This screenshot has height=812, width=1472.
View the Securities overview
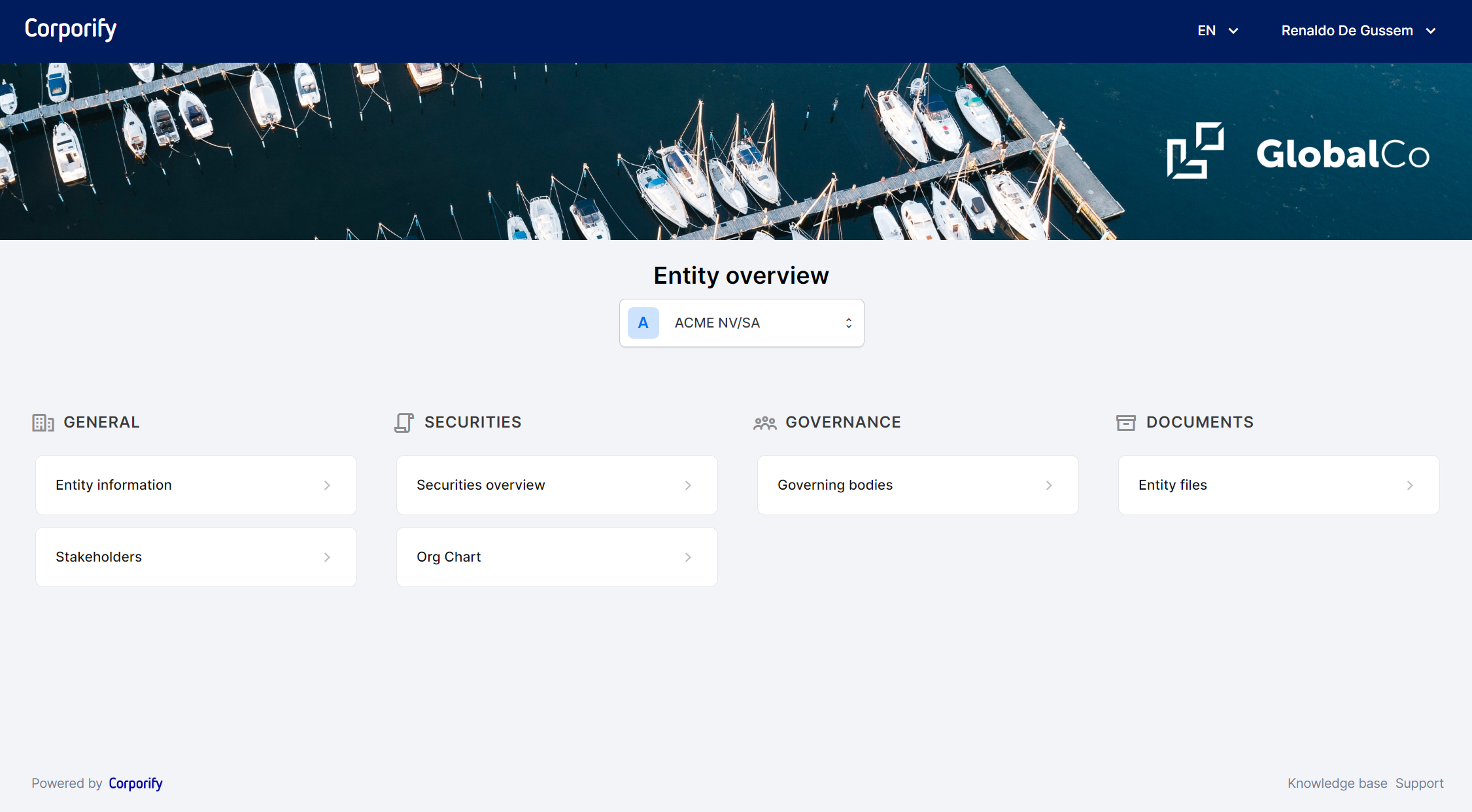(556, 484)
